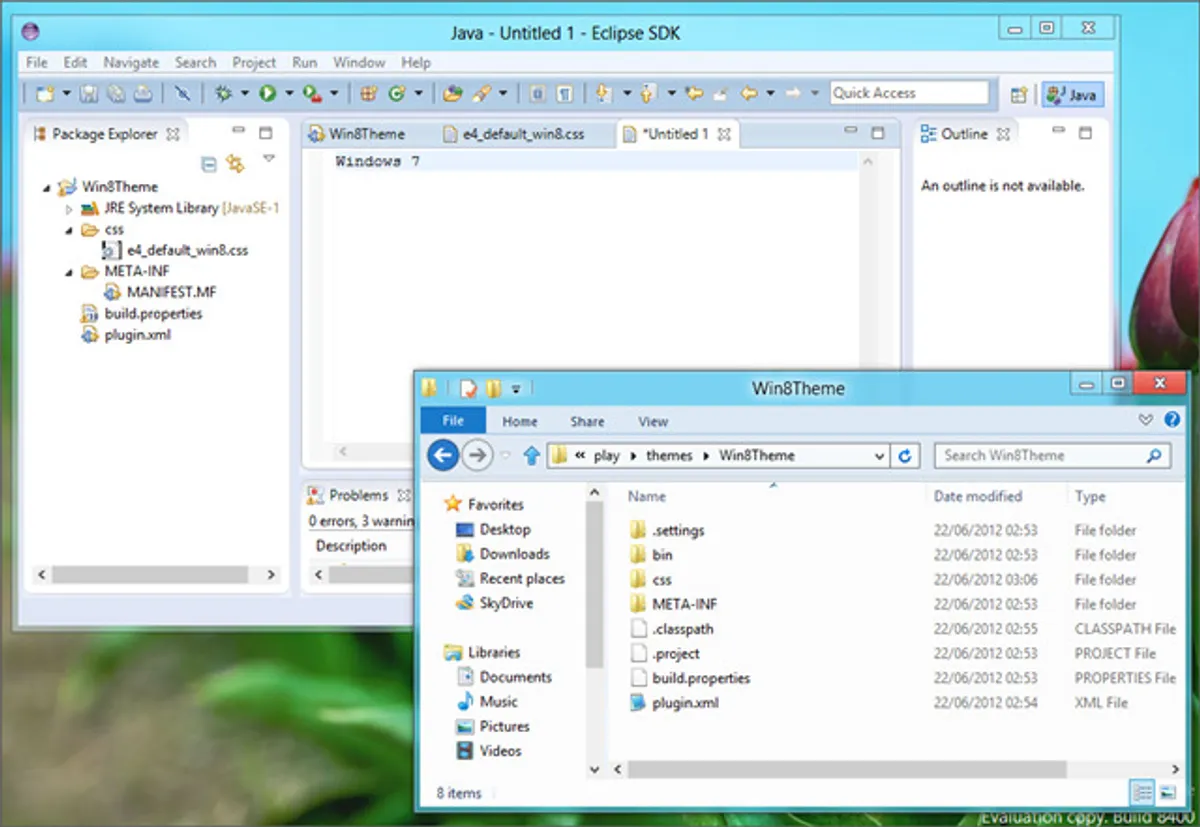Click Package Explorer horizontal scrollbar
Viewport: 1200px width, 827px height.
point(149,575)
